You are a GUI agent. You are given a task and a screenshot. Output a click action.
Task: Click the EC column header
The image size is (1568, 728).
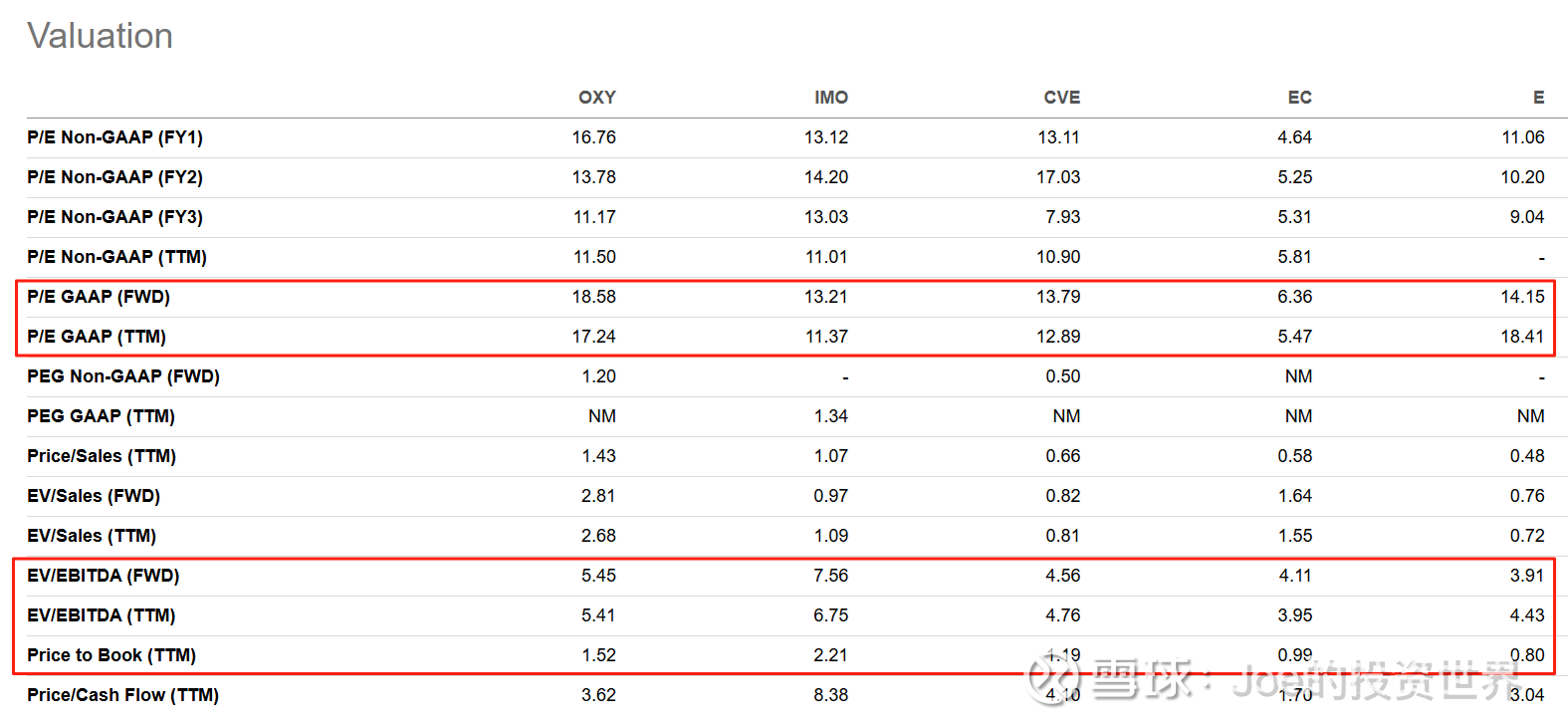(1300, 98)
